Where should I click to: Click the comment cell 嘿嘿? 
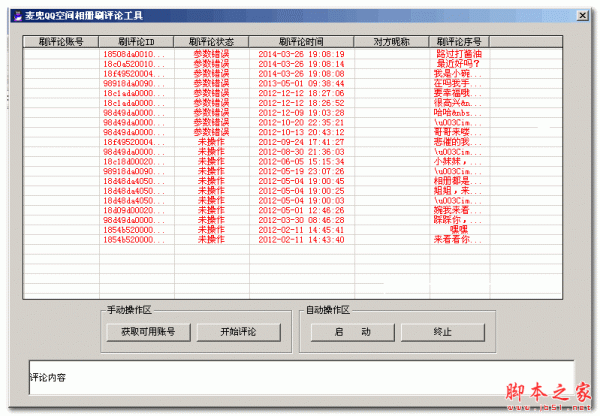[x=459, y=230]
